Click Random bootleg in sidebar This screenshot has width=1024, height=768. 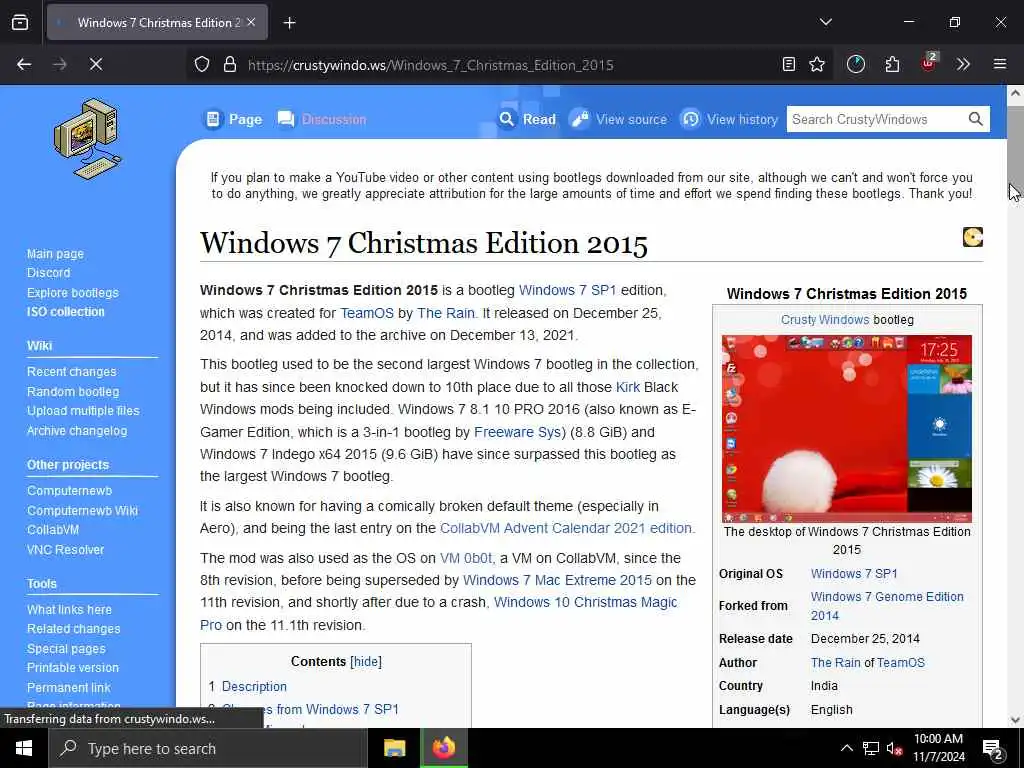[x=72, y=391]
